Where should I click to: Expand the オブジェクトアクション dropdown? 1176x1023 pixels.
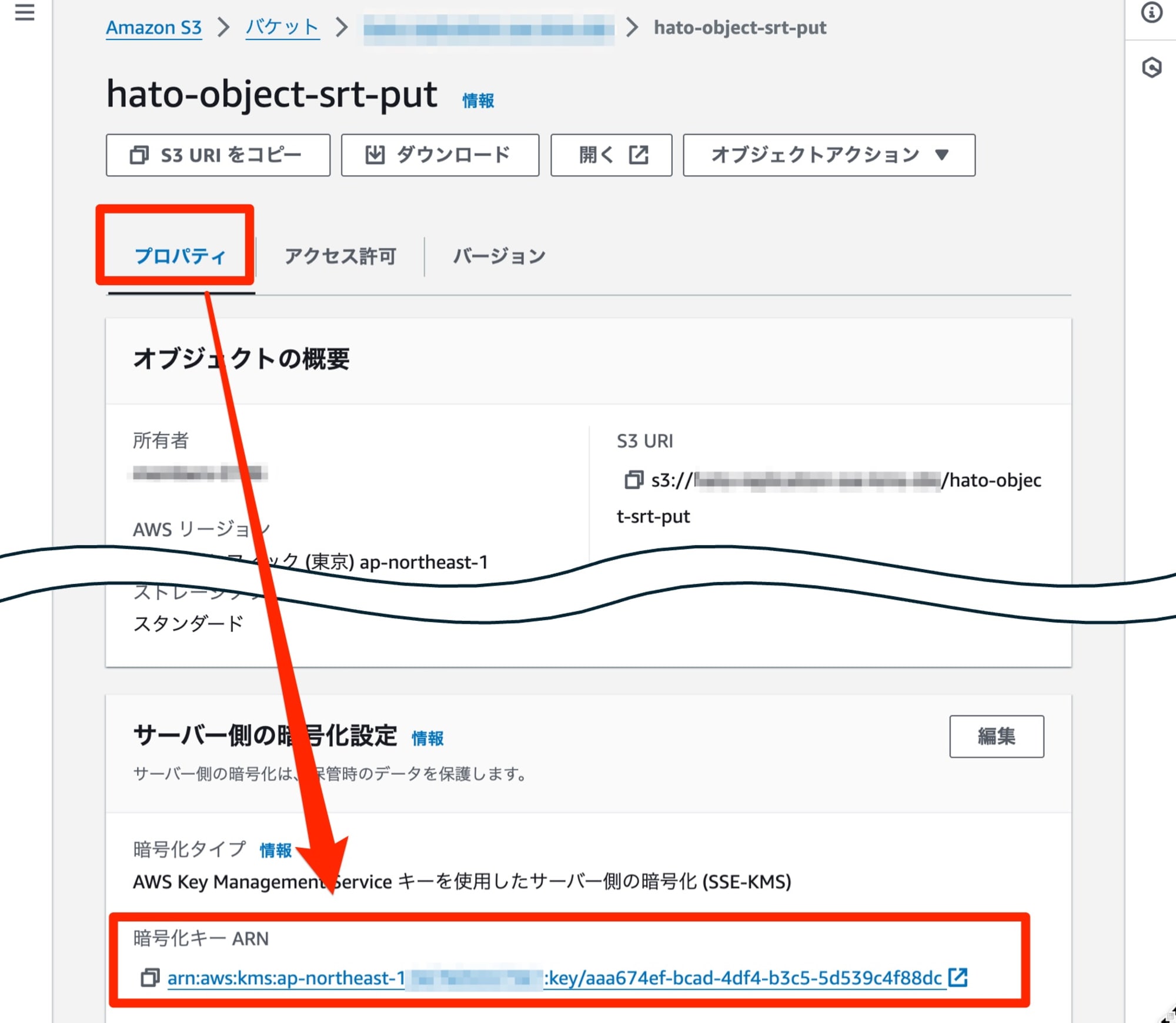pos(829,155)
